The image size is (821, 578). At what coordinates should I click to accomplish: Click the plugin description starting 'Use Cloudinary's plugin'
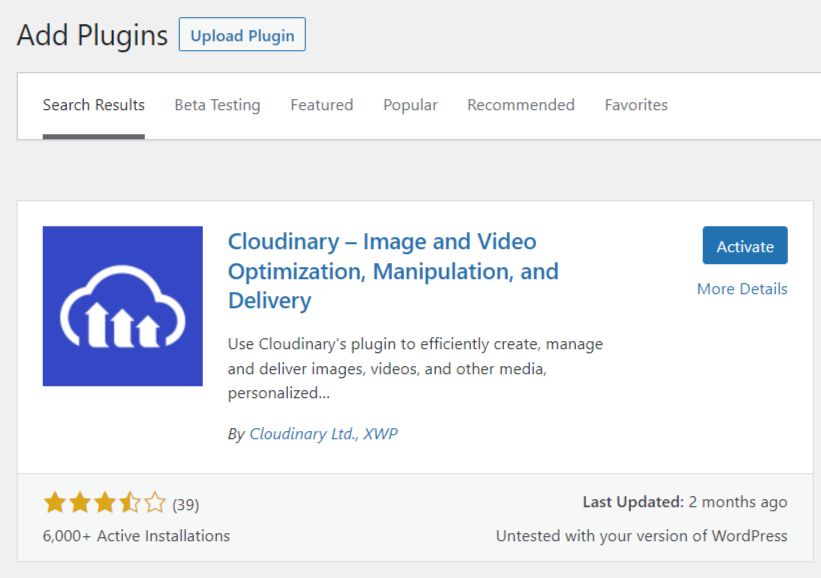(x=415, y=369)
